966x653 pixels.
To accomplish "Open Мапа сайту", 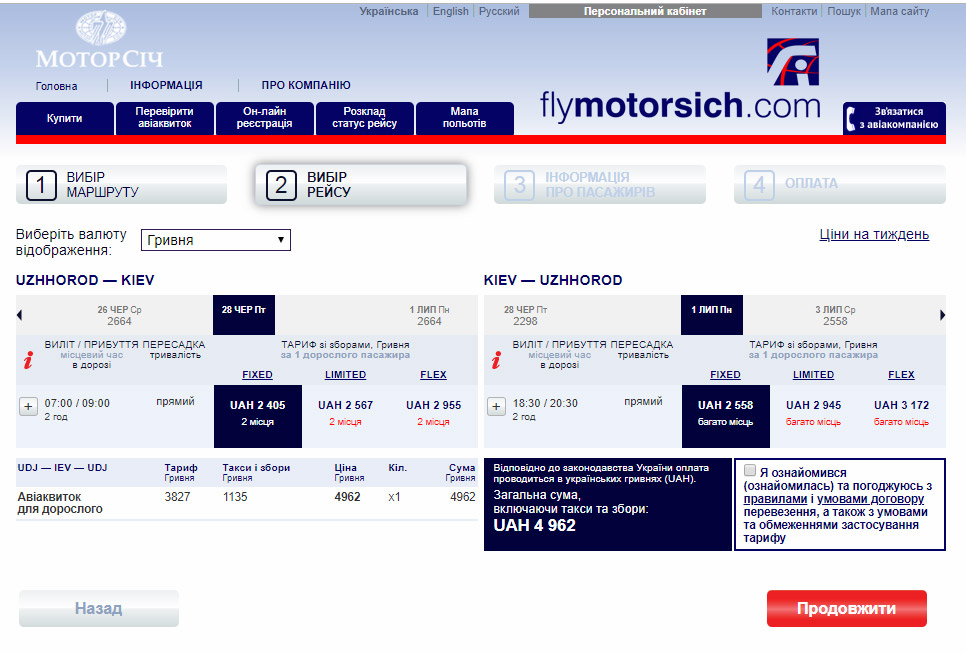I will coord(899,11).
